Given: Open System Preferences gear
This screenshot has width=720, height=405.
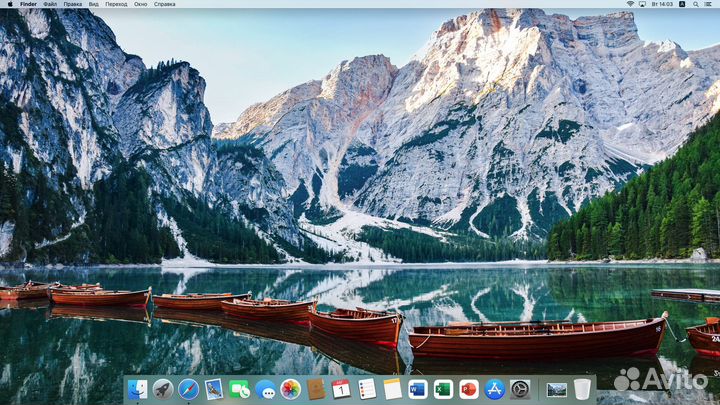Looking at the screenshot, I should point(520,389).
